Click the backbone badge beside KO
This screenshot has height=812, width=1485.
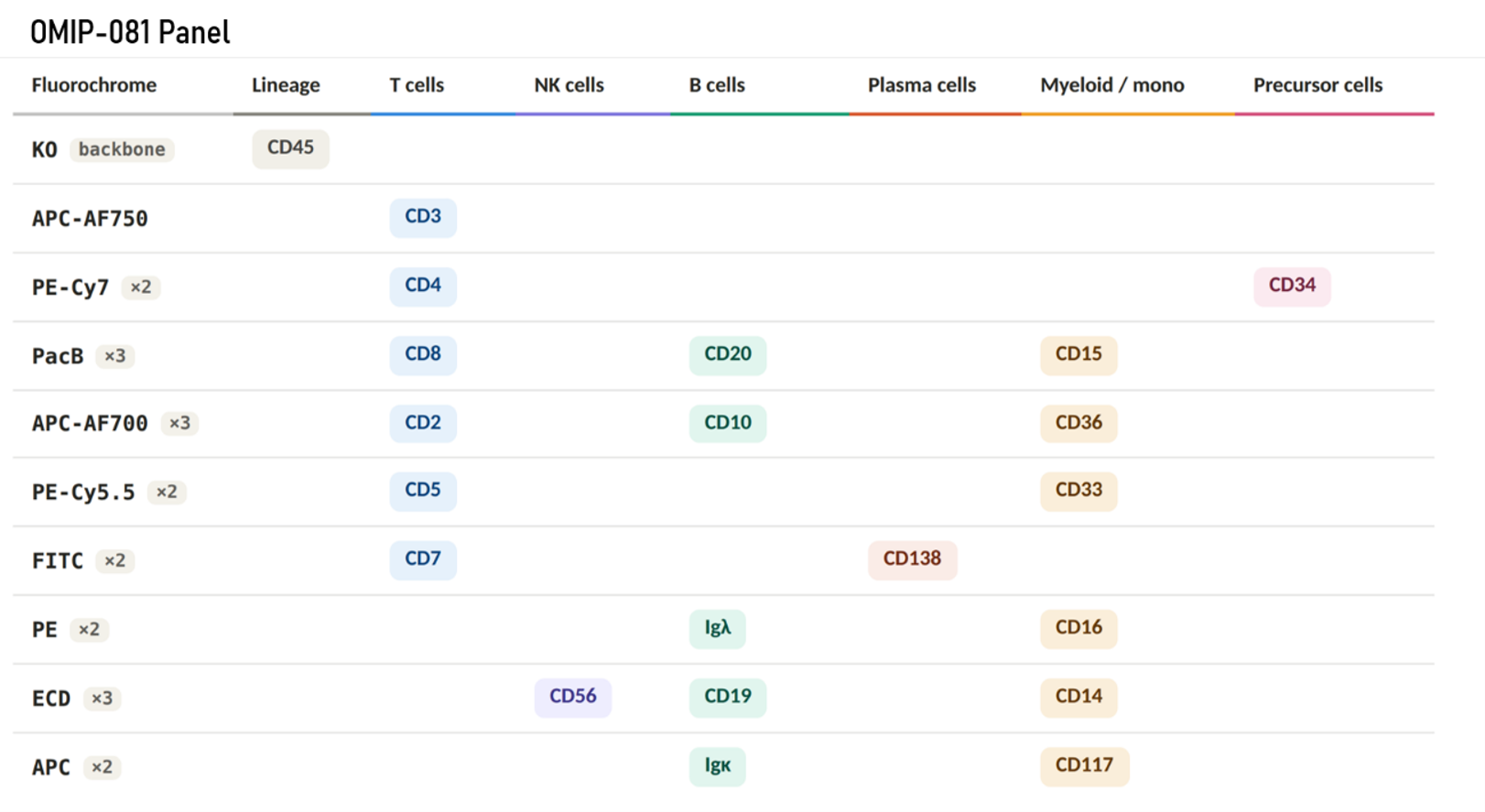click(x=122, y=149)
